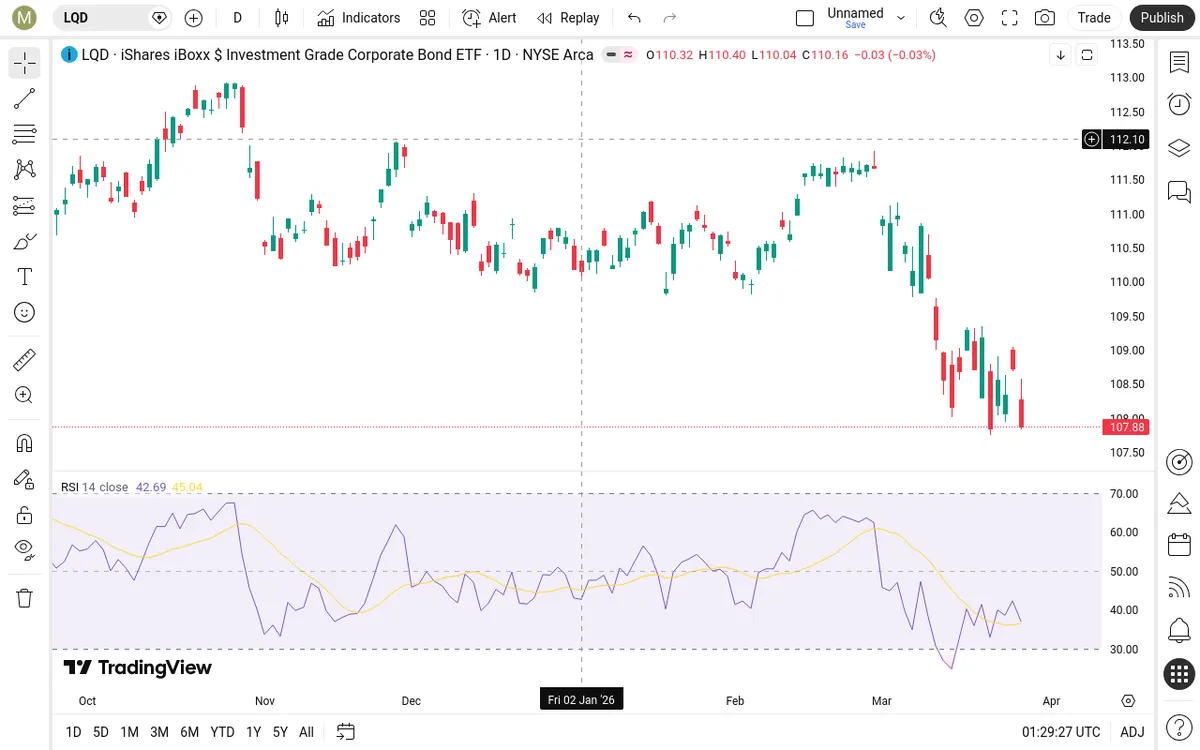Screen dimensions: 1200x750
Task: Open the D time interval dropdown
Action: point(237,18)
